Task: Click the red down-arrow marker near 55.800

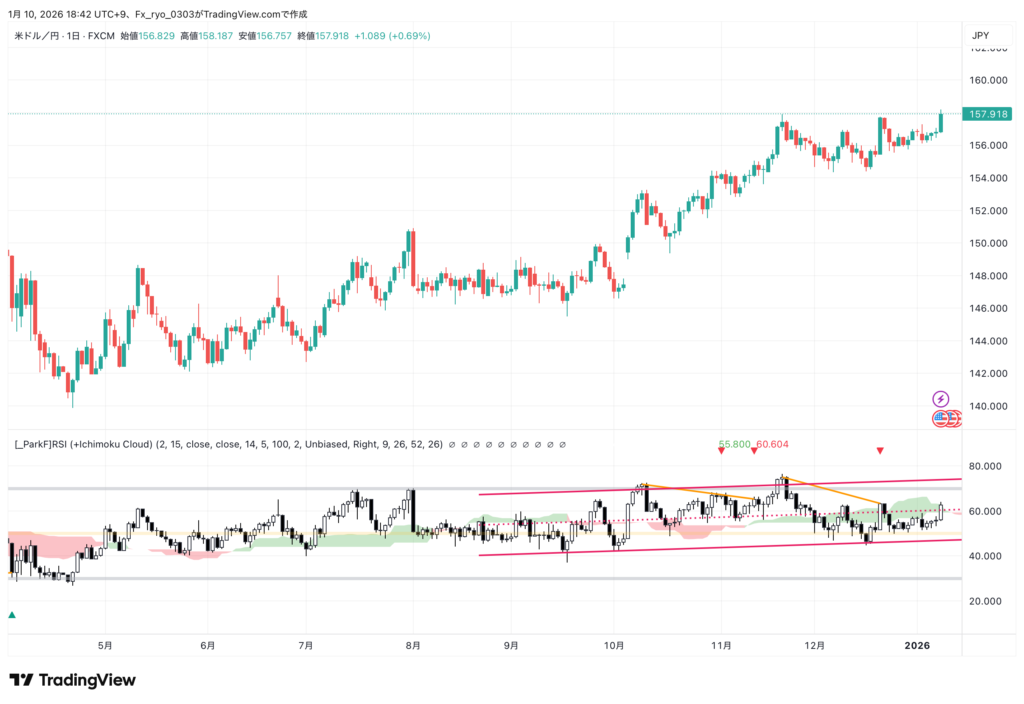Action: tap(721, 451)
